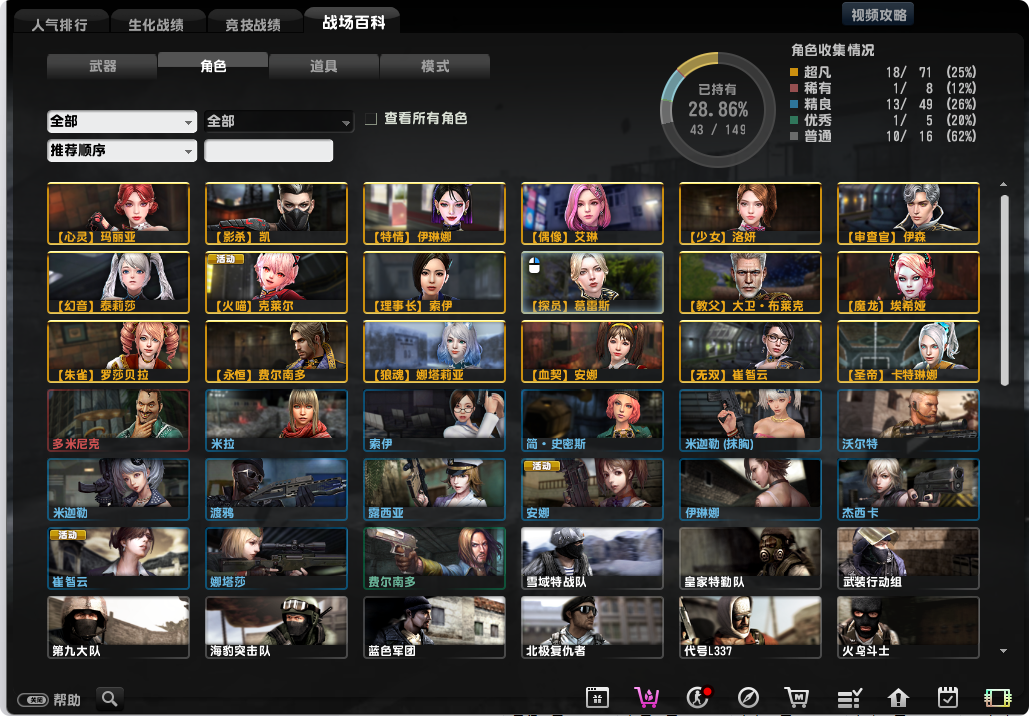Check the 查看所有角色 checkbox

click(371, 119)
